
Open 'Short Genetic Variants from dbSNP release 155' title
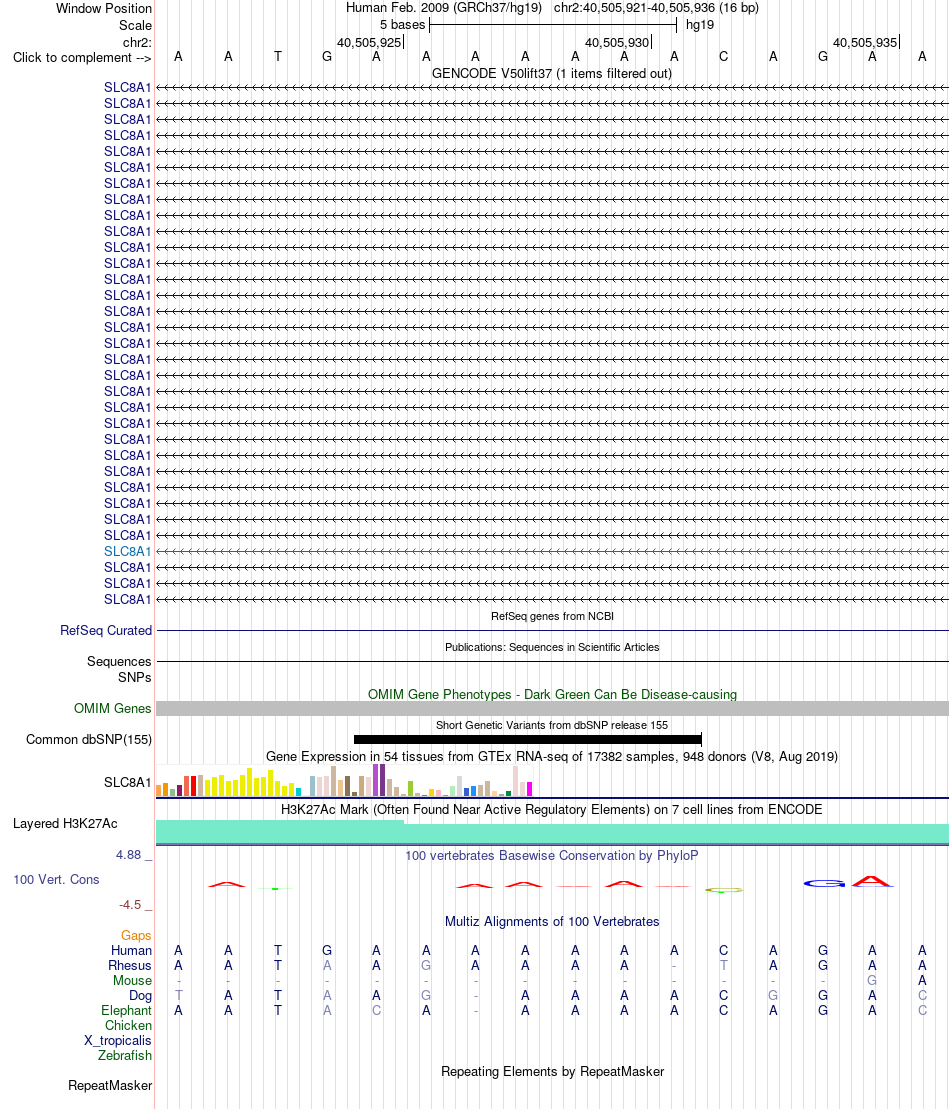click(552, 725)
